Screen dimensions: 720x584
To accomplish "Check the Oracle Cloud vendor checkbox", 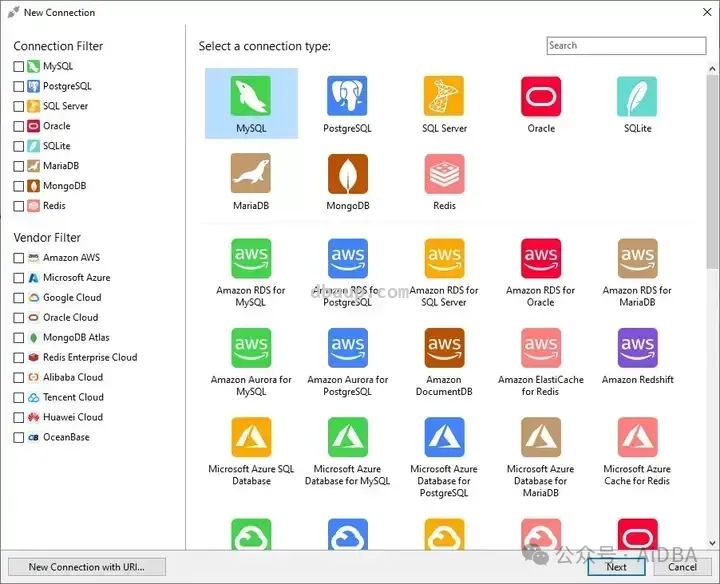I will [18, 318].
